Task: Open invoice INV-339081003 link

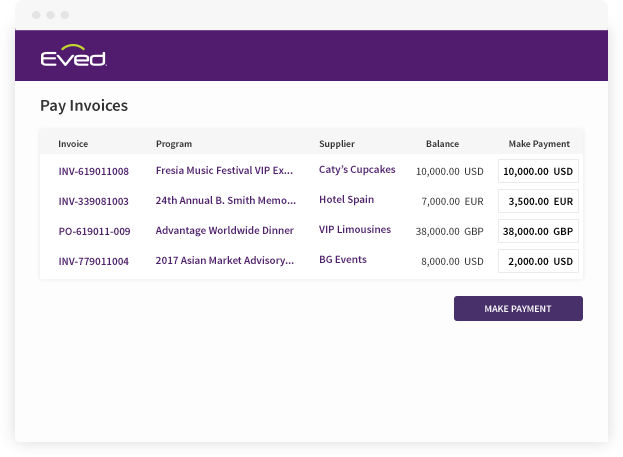Action: click(93, 201)
